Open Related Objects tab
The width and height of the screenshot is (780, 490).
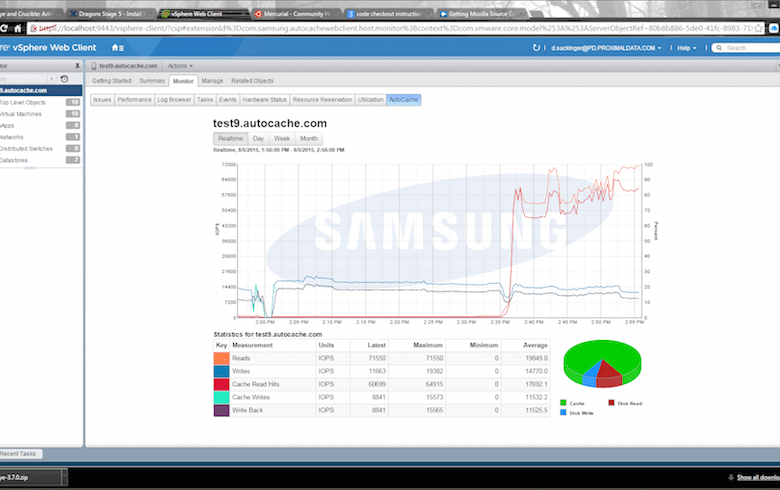tap(252, 81)
